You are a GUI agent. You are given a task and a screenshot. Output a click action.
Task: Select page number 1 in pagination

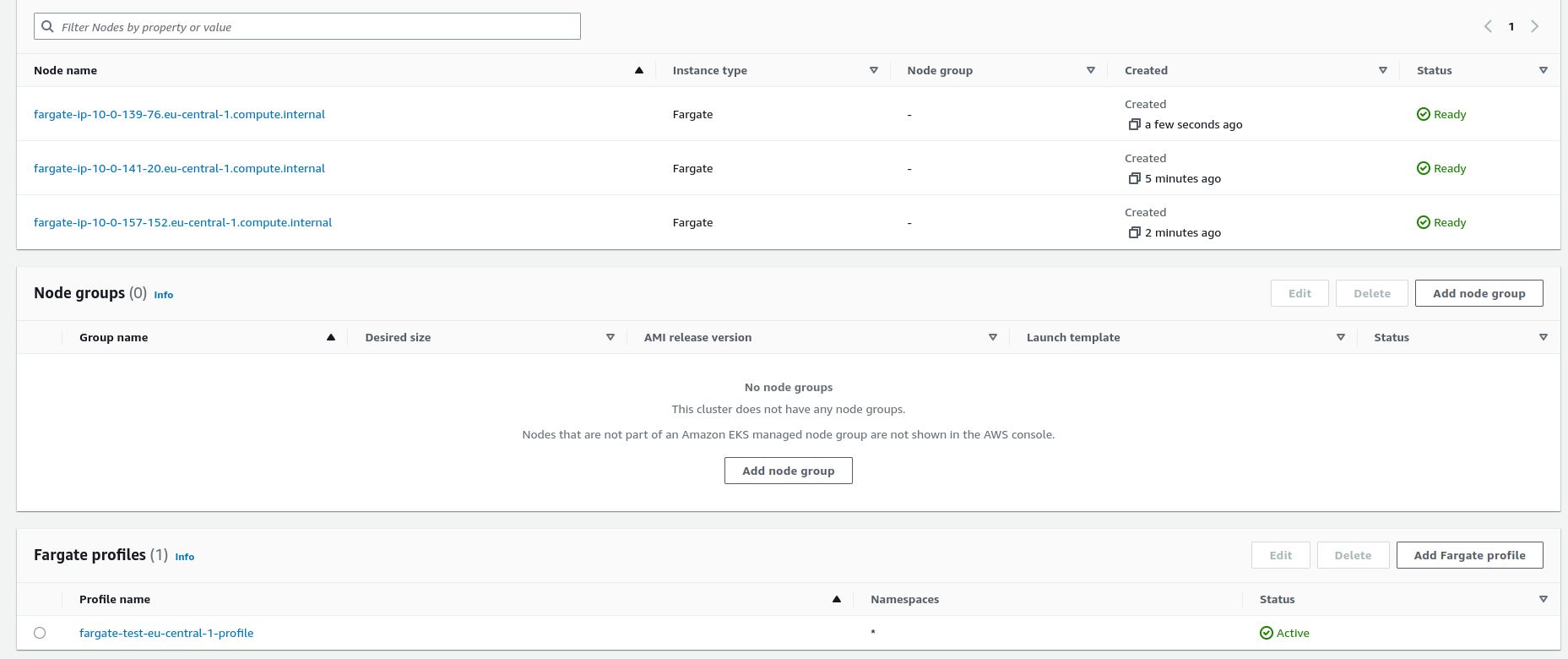tap(1511, 27)
